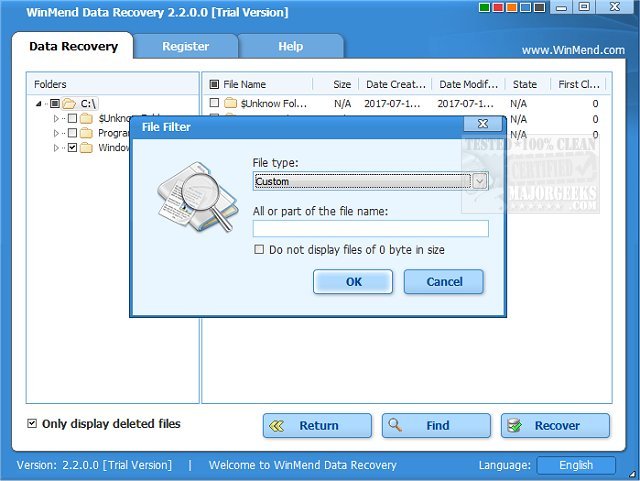Check the Program folder checkbox in tree
This screenshot has width=640, height=481.
pyautogui.click(x=72, y=133)
